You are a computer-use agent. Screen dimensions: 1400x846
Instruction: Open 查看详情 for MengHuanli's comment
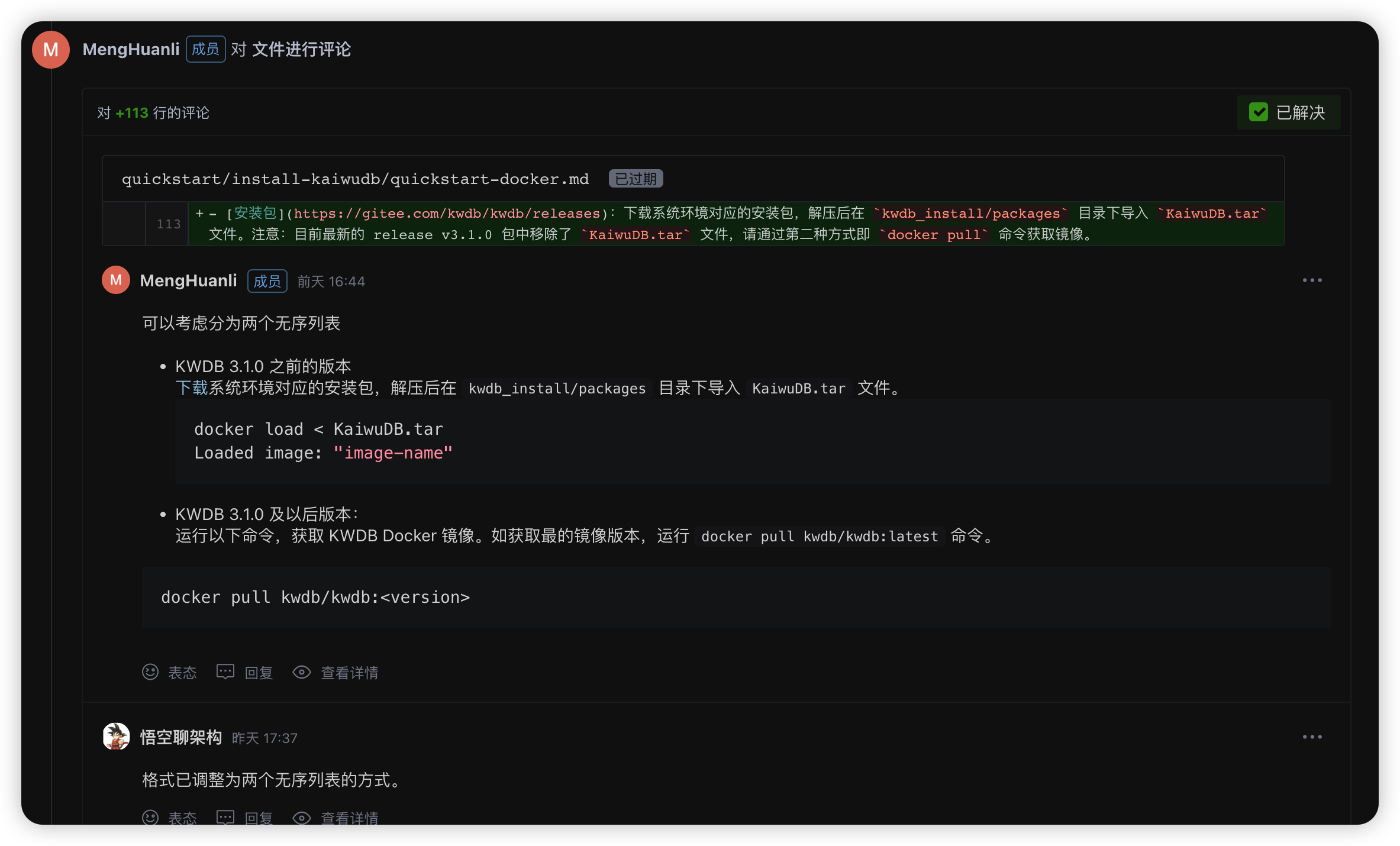[x=349, y=672]
